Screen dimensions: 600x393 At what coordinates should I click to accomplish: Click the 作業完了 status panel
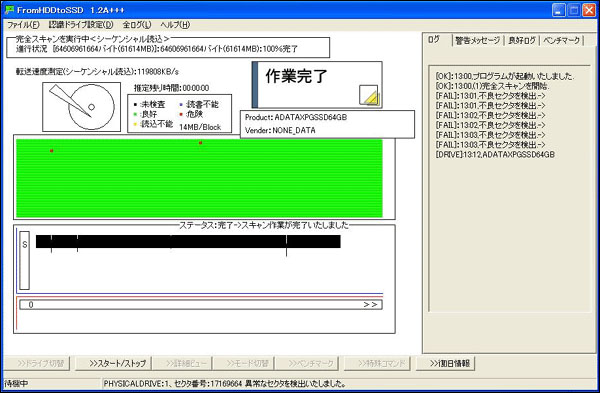click(x=317, y=85)
